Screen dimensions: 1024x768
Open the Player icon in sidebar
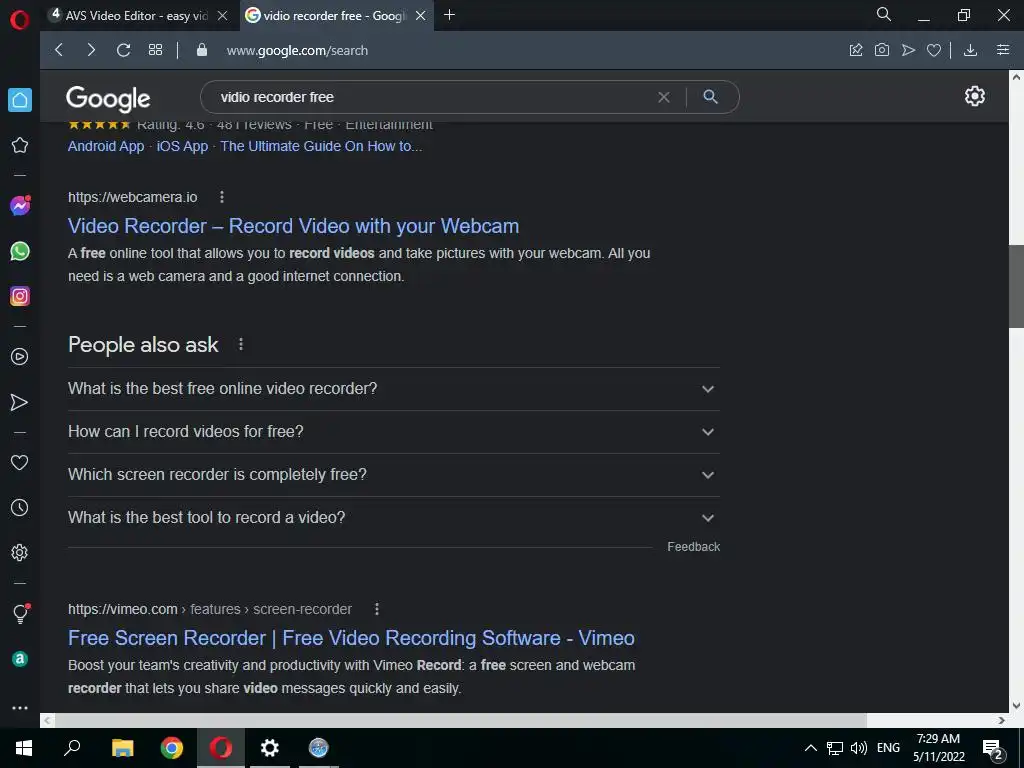[x=20, y=357]
